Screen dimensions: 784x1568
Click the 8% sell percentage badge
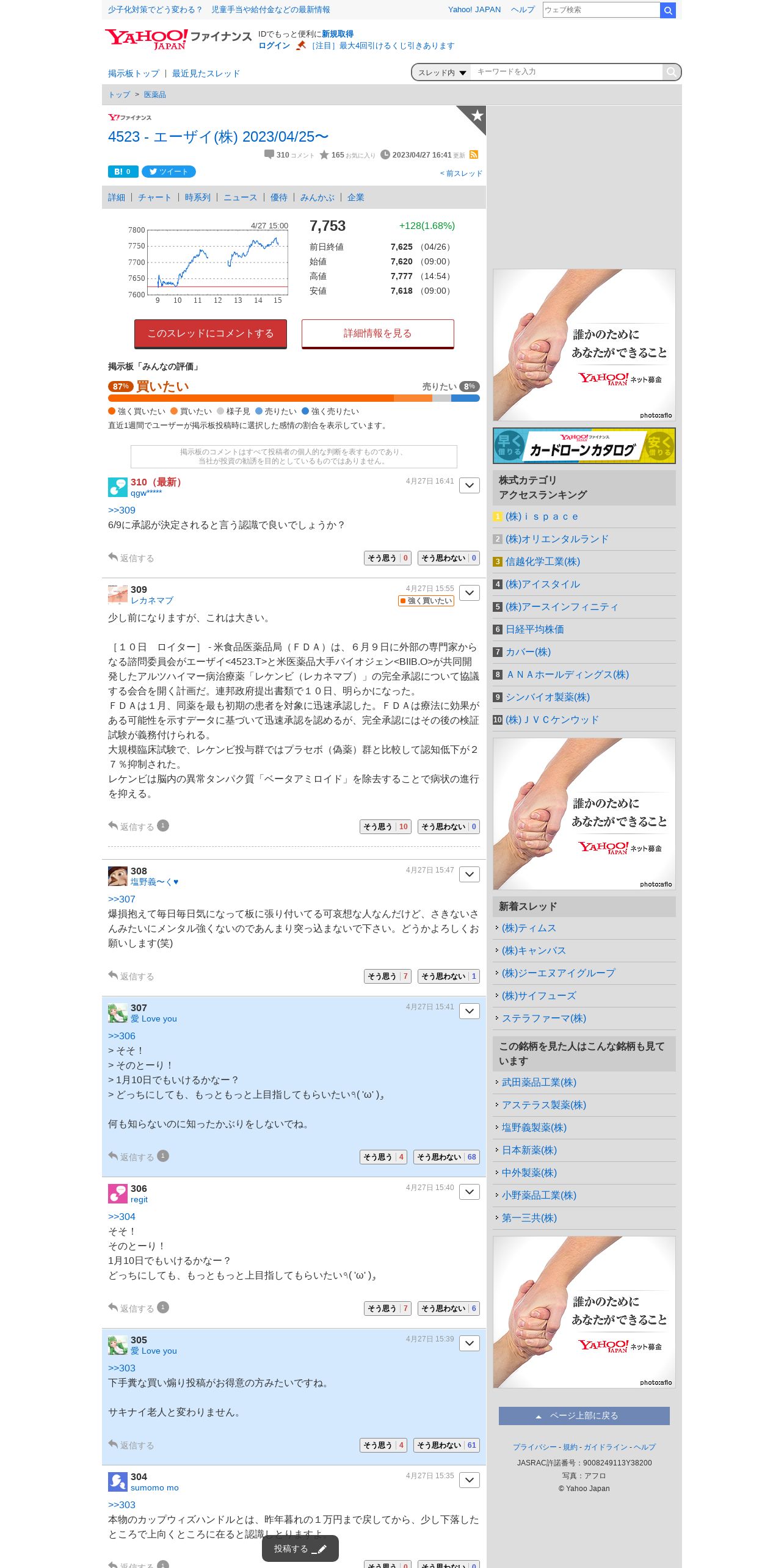[x=469, y=387]
